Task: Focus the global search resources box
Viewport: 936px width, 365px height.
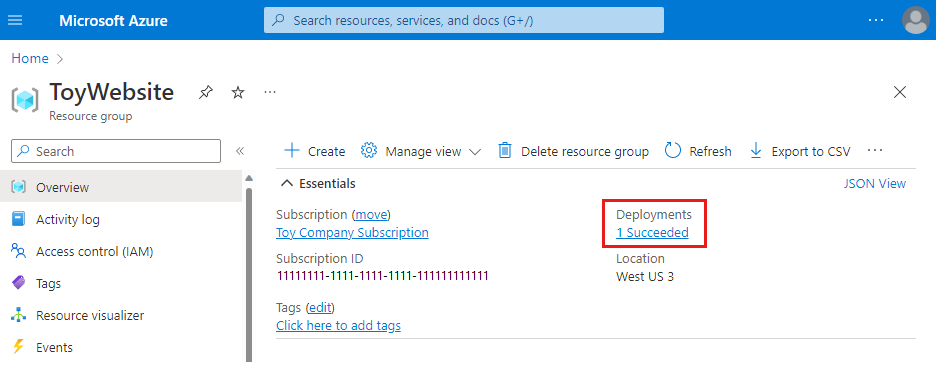Action: (x=464, y=20)
